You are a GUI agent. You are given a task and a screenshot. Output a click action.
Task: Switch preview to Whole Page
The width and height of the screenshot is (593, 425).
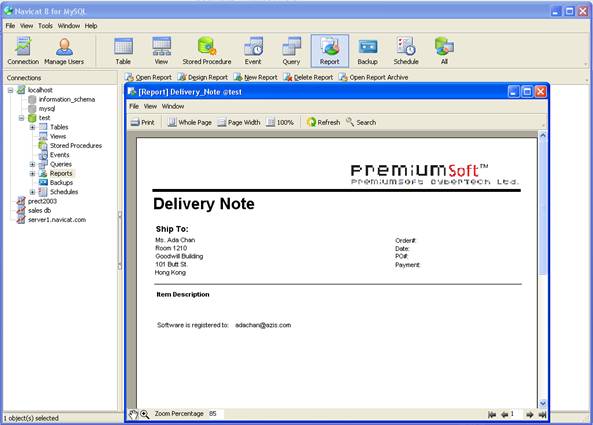pyautogui.click(x=190, y=123)
